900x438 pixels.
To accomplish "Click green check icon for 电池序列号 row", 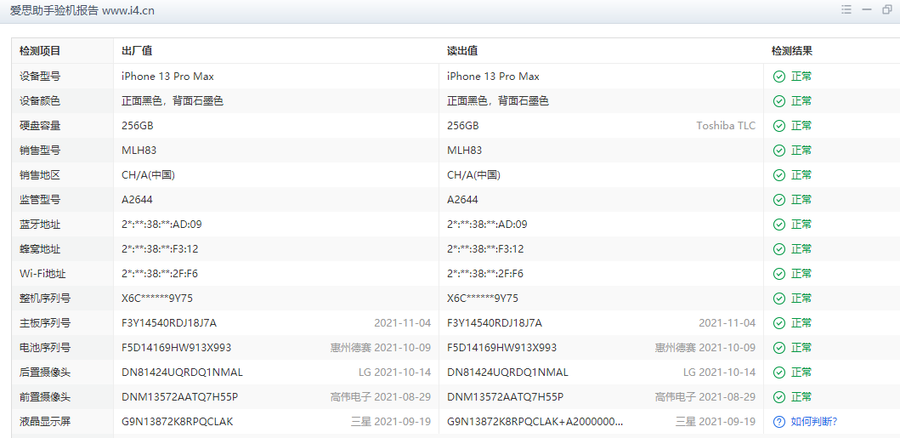I will point(779,348).
